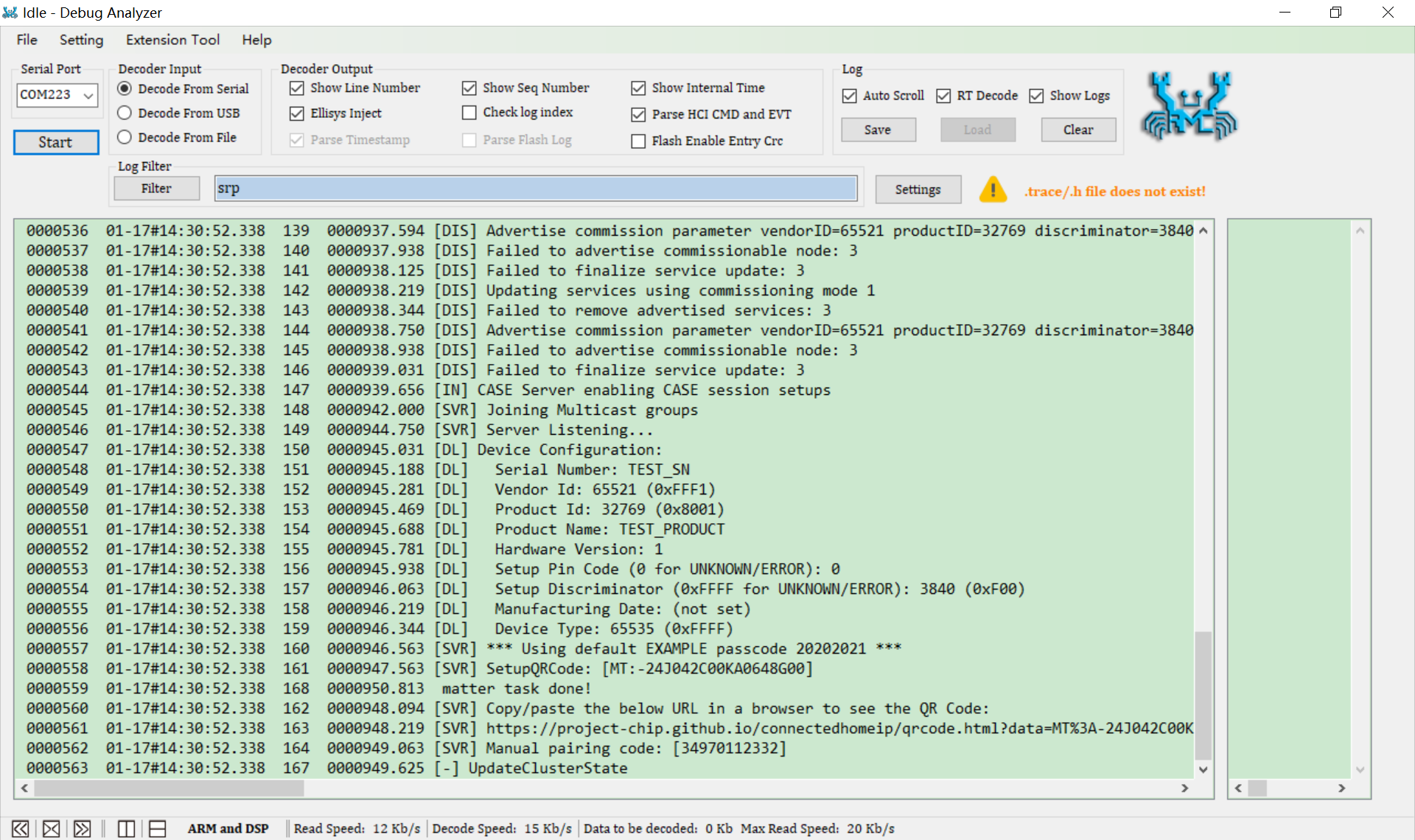Toggle Show Seq Number checkbox
This screenshot has width=1415, height=840.
469,88
